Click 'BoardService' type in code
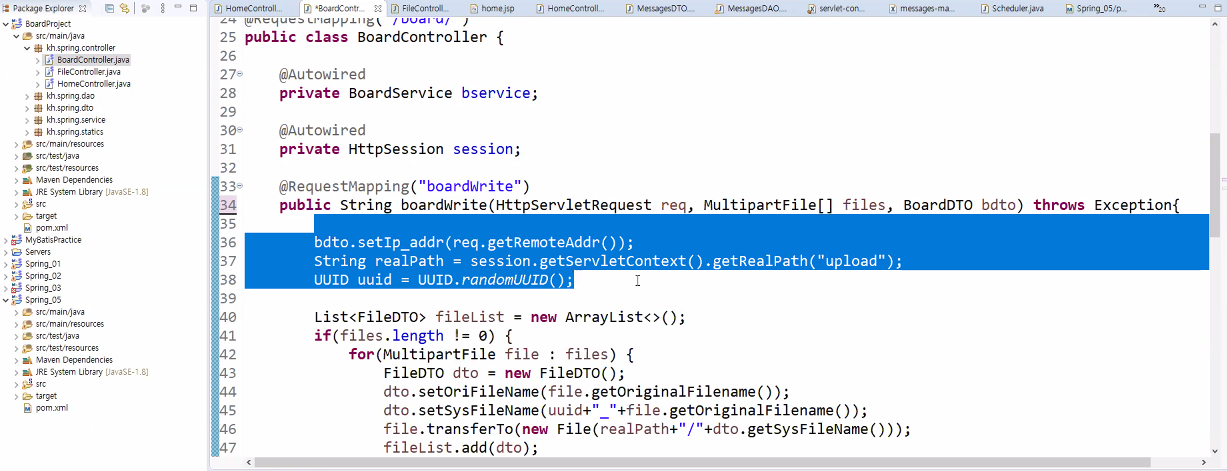Screen dimensions: 1227x471 (400, 93)
